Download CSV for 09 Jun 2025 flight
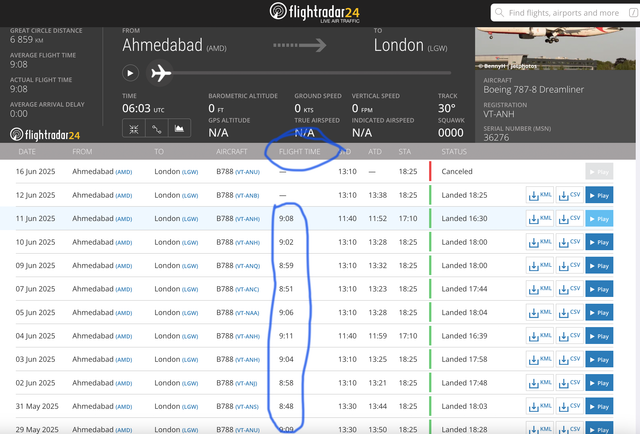Image resolution: width=640 pixels, height=434 pixels. 569,266
